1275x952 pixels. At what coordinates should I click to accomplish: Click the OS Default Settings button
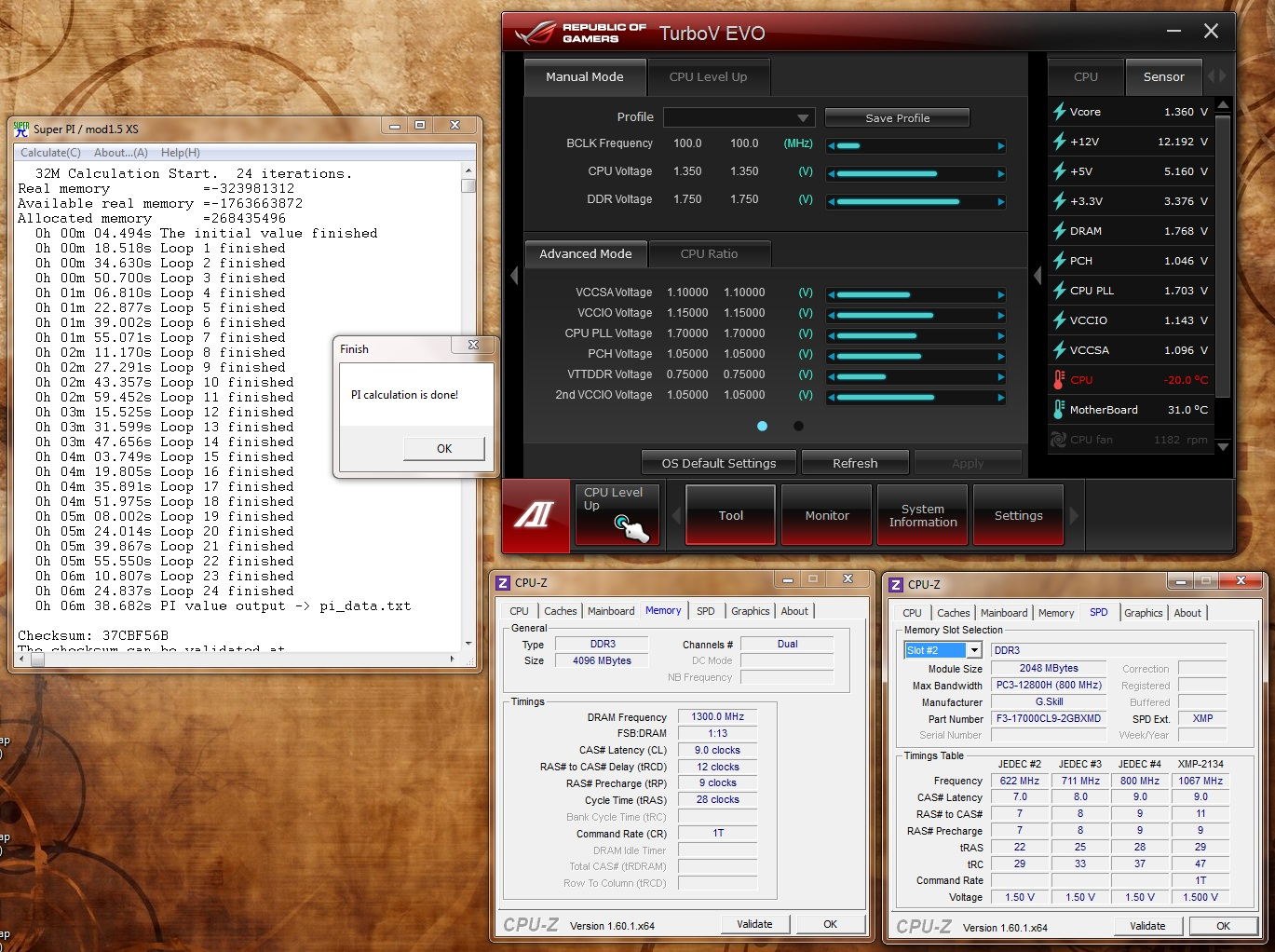(718, 463)
